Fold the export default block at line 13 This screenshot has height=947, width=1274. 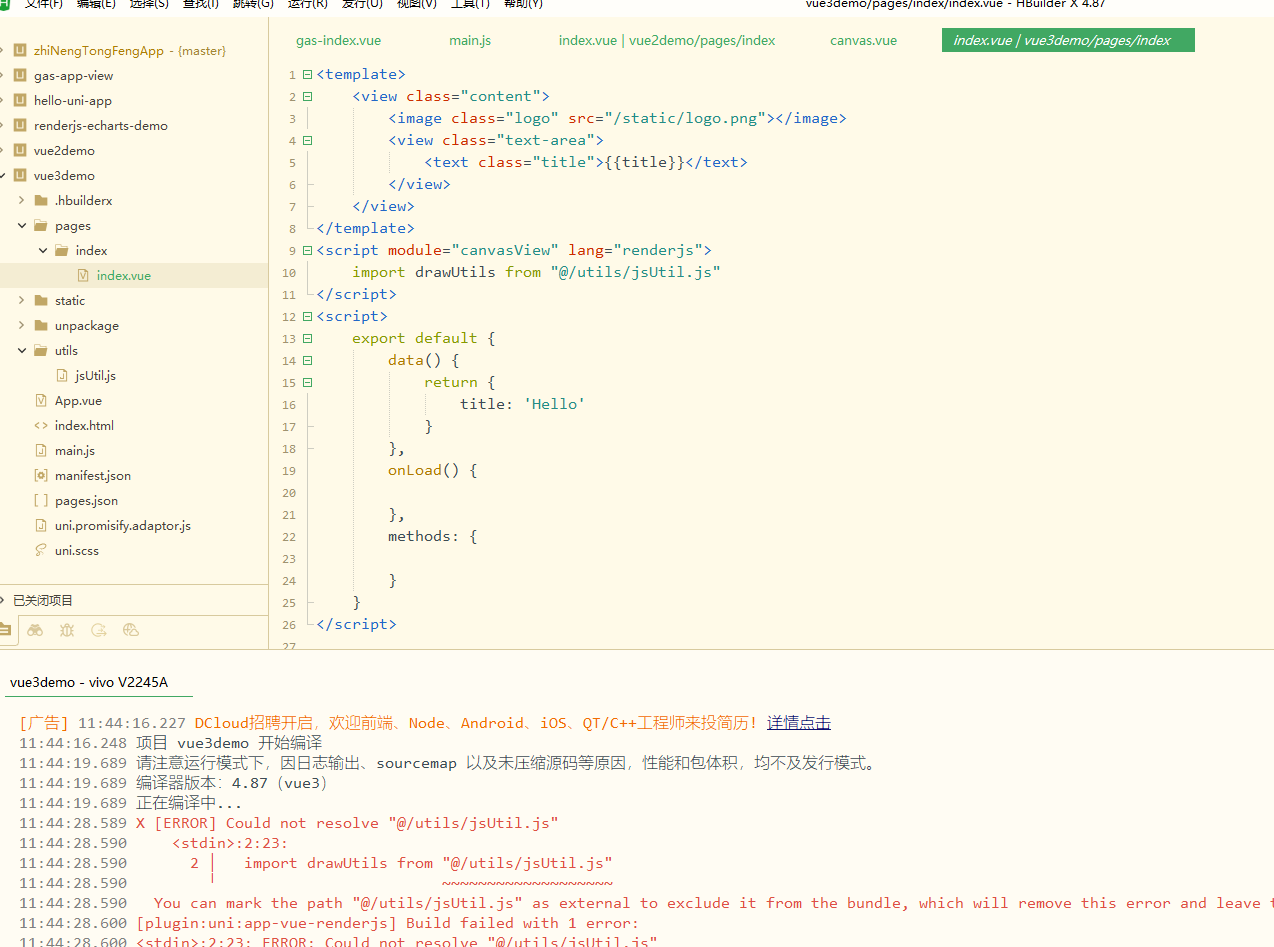[x=307, y=339]
